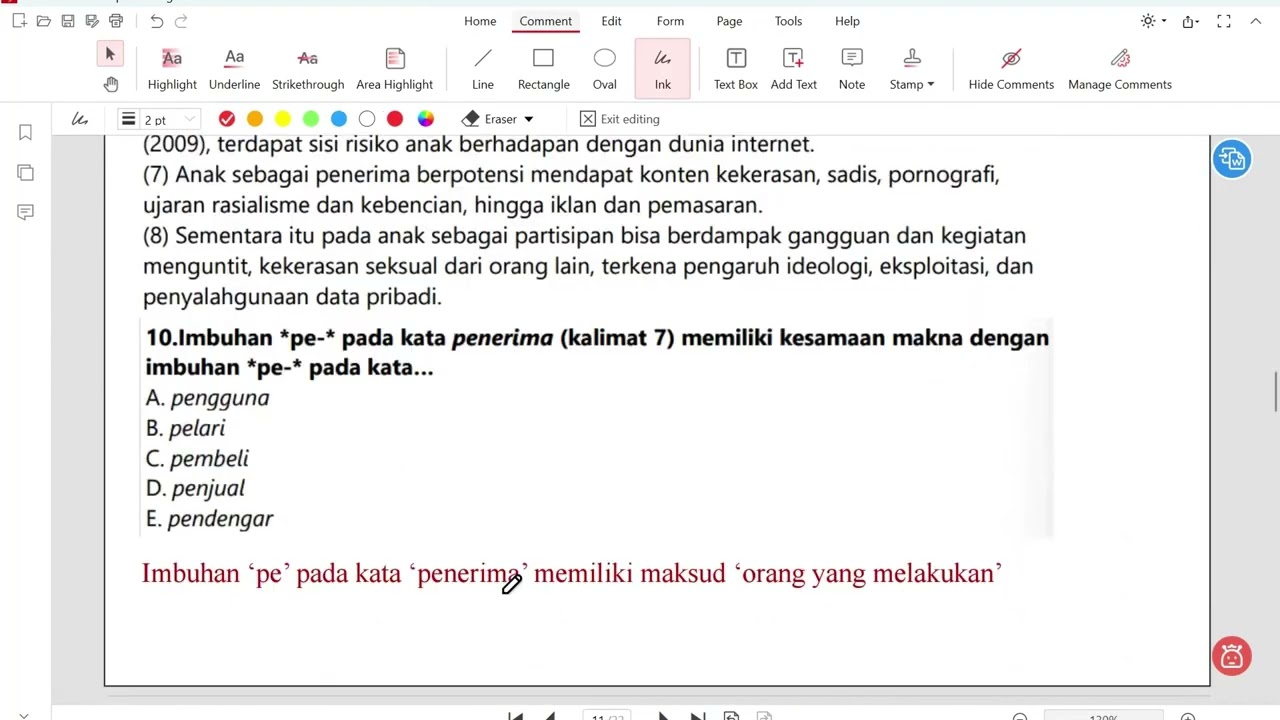Open Manage Comments
Viewport: 1280px width, 720px height.
pos(1120,70)
